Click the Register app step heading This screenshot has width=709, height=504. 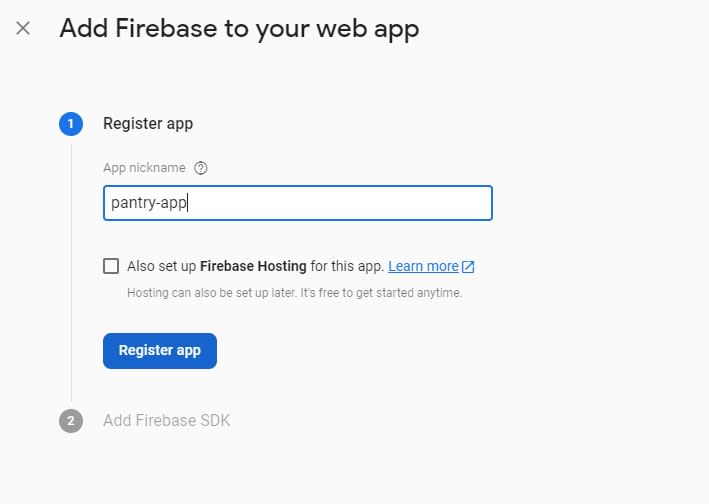(x=148, y=123)
